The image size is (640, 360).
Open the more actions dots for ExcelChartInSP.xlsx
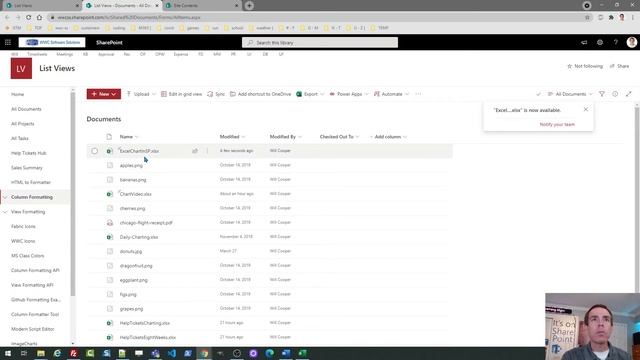(207, 151)
